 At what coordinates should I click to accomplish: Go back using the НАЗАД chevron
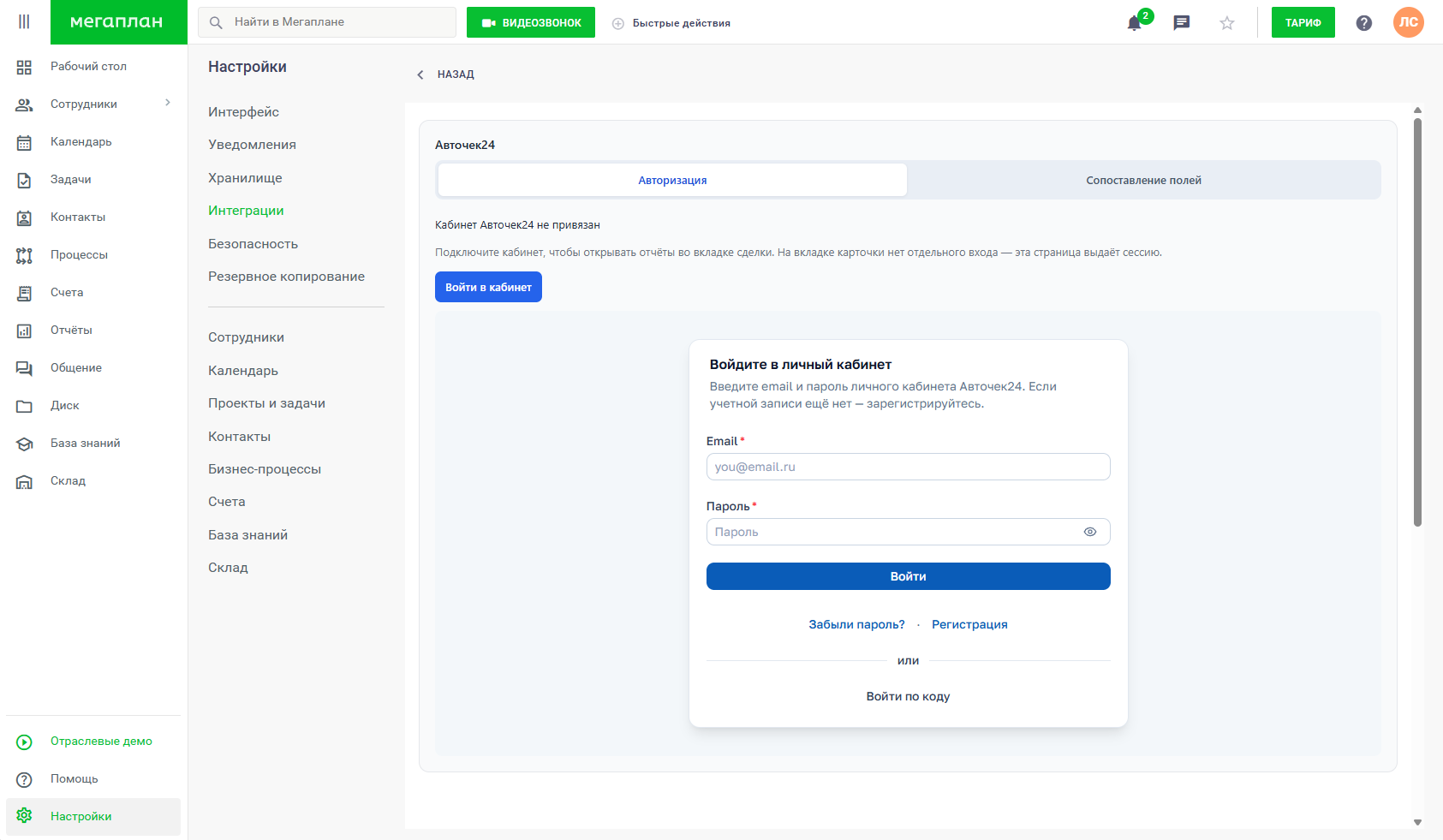[420, 74]
